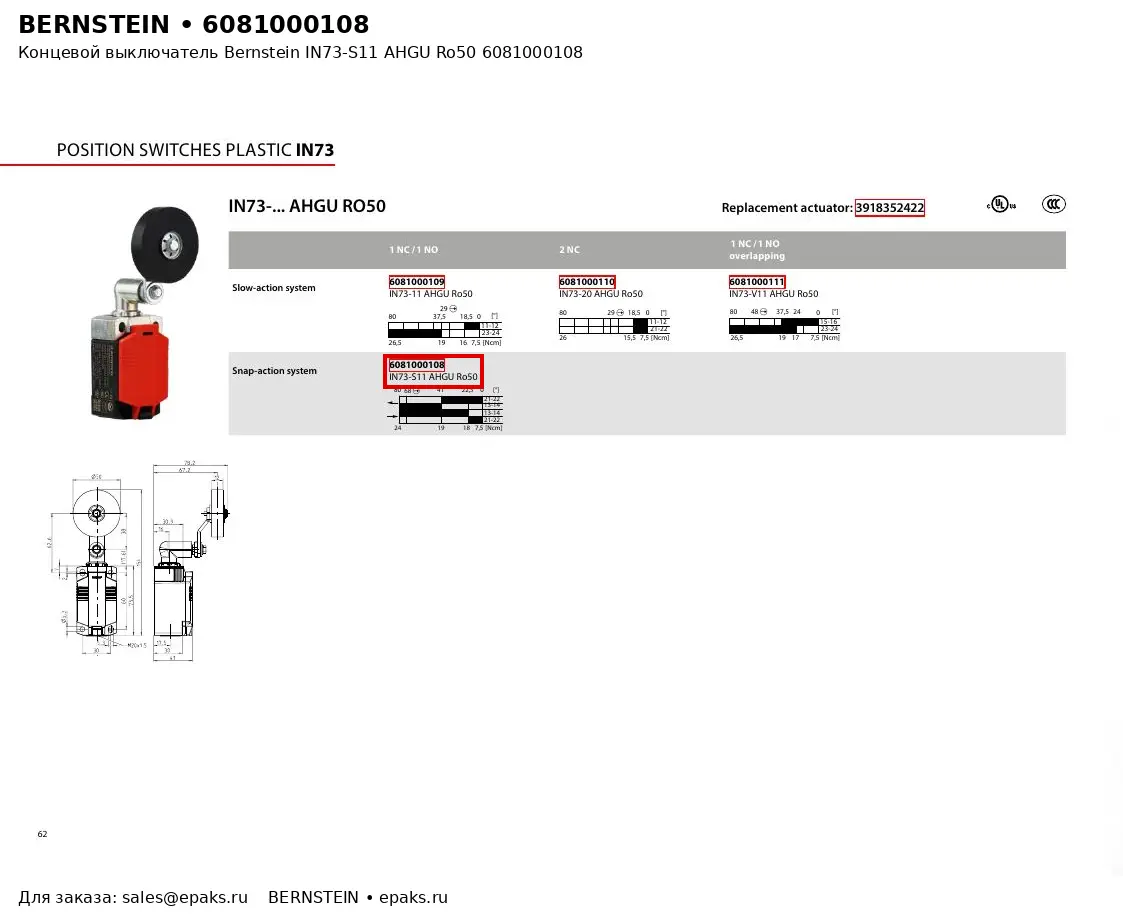Viewport: 1123px width, 920px height.
Task: Click the switching diagram for 6081000111
Action: pos(784,325)
